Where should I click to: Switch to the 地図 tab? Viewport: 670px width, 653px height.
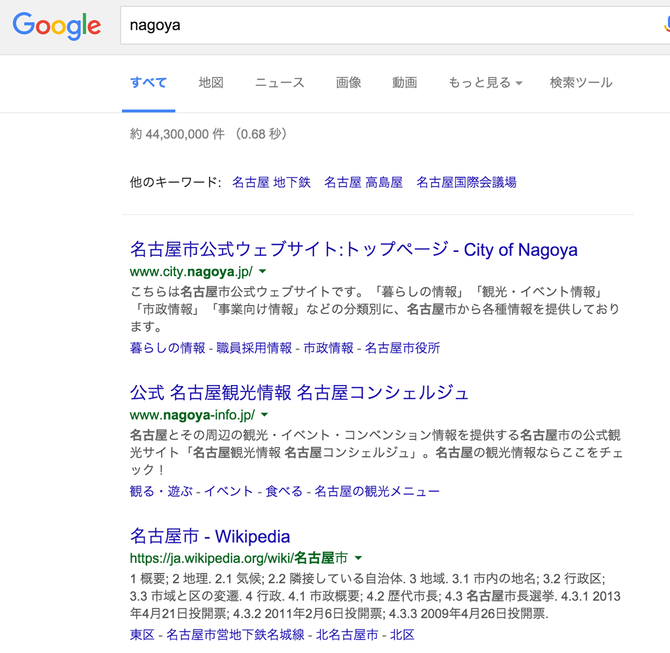[x=211, y=83]
